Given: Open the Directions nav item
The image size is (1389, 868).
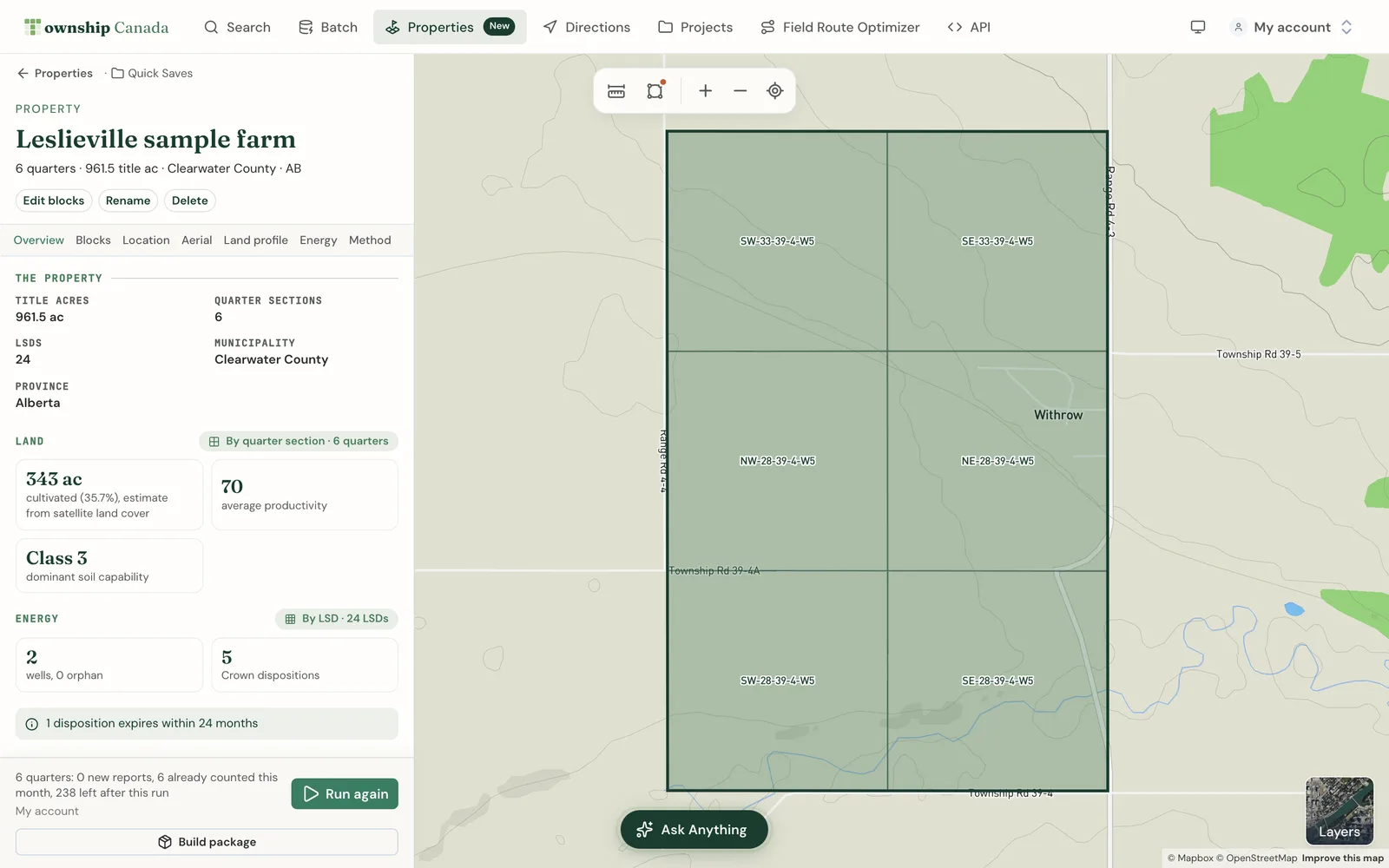Looking at the screenshot, I should [x=587, y=27].
